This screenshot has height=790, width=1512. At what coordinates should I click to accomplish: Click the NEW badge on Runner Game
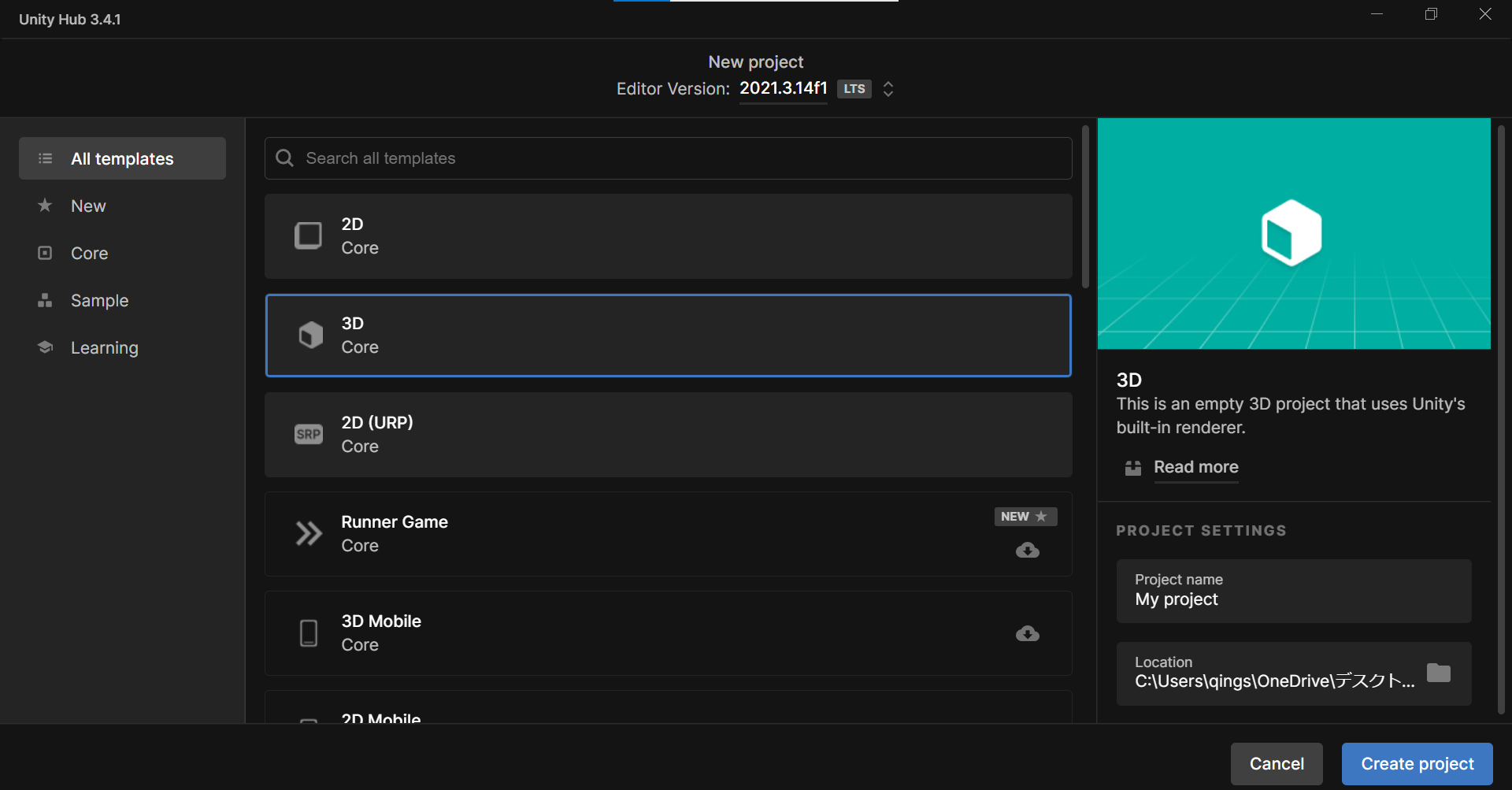(1025, 517)
